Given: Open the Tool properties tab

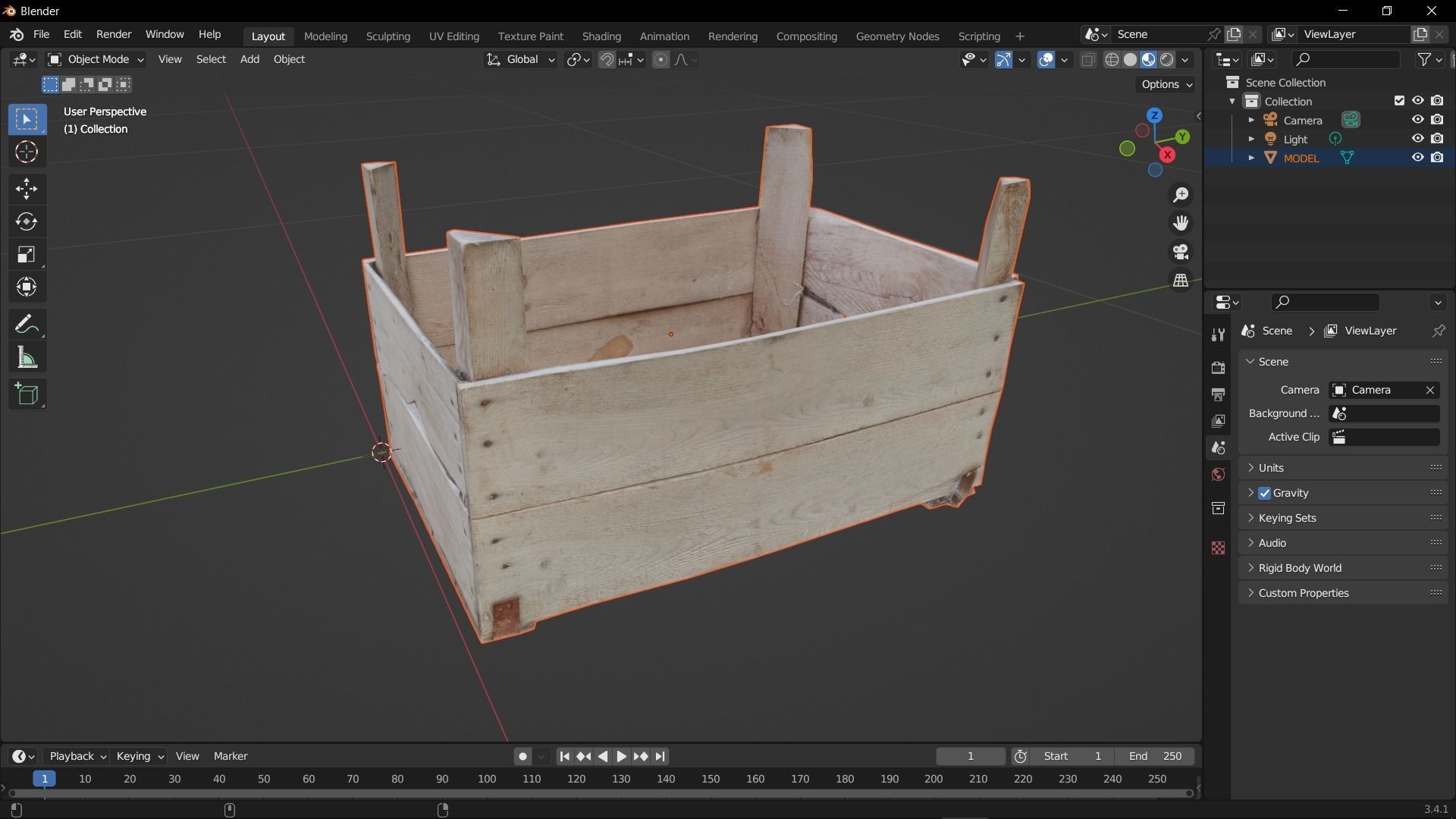Looking at the screenshot, I should tap(1218, 334).
